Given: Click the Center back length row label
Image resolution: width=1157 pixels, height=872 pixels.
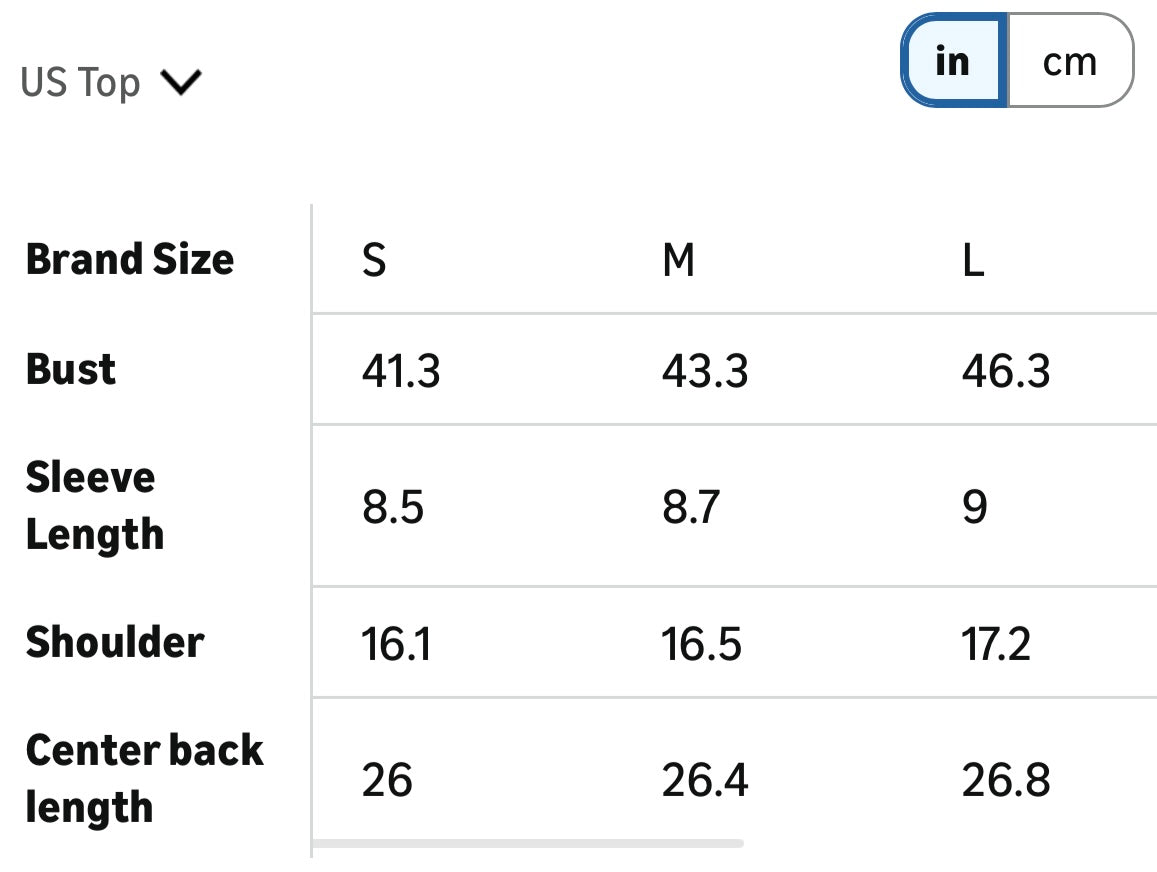Looking at the screenshot, I should point(144,778).
